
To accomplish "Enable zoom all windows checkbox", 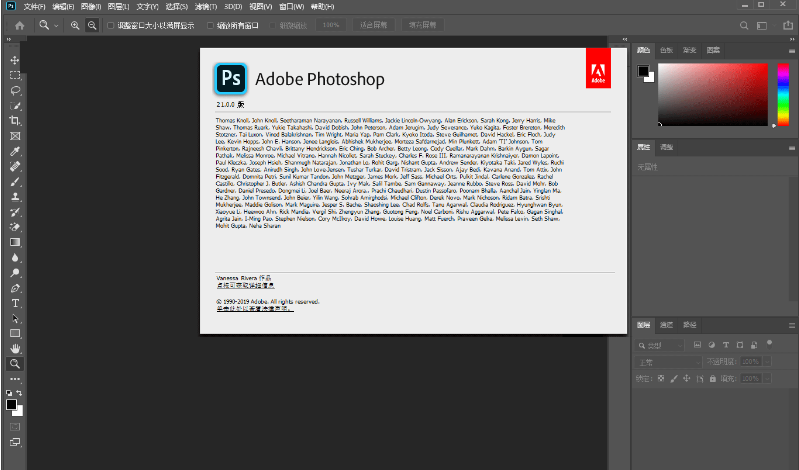I will pyautogui.click(x=210, y=25).
